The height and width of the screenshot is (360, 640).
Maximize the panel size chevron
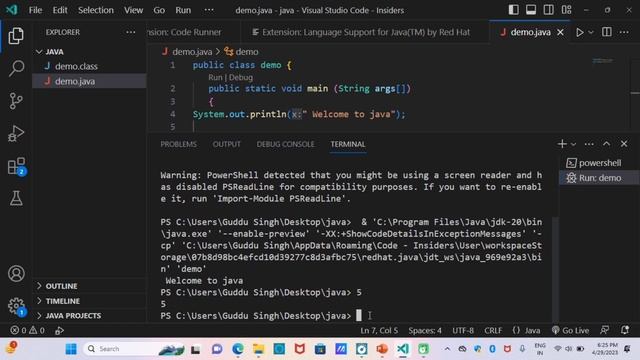[x=607, y=144]
